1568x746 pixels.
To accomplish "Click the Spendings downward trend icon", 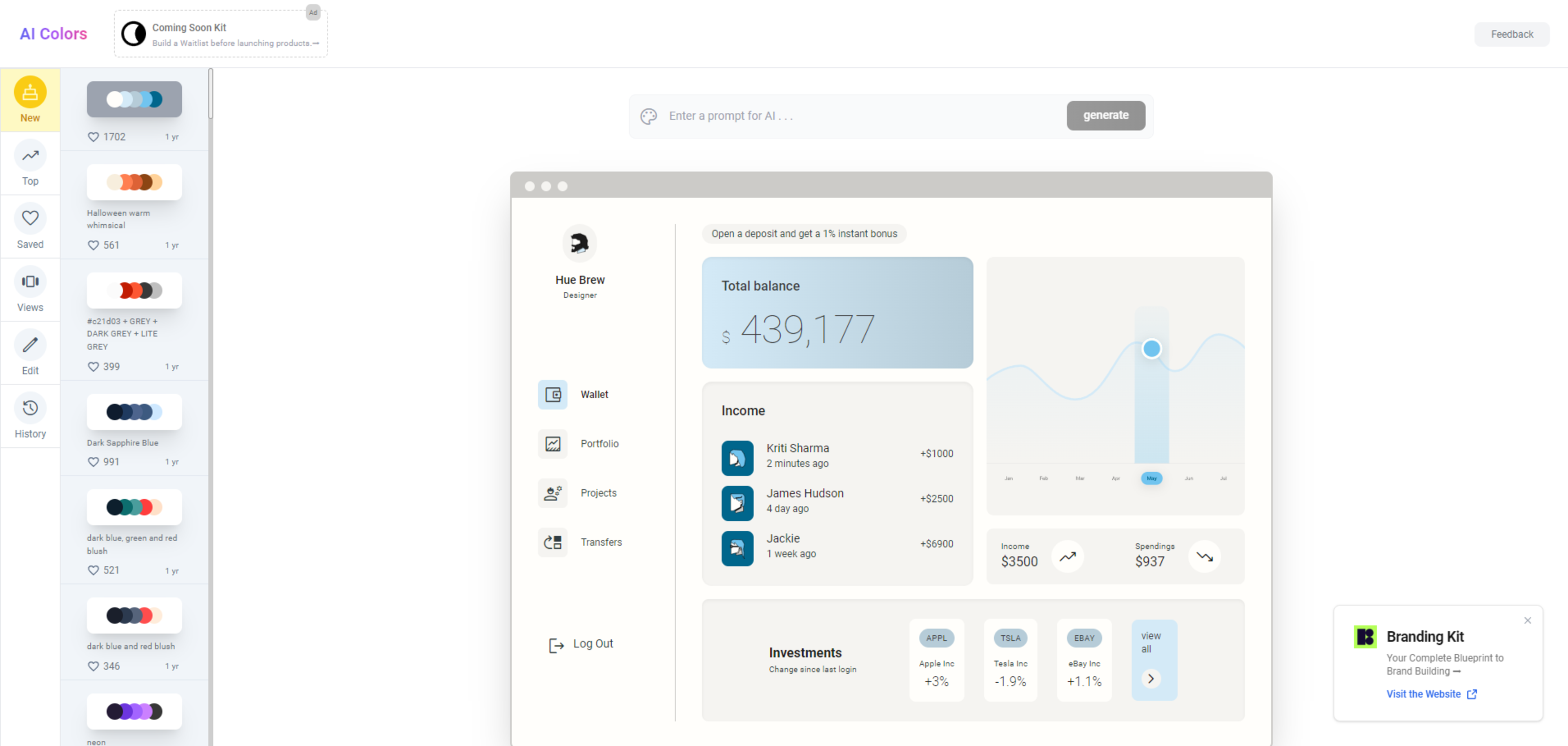I will point(1205,556).
